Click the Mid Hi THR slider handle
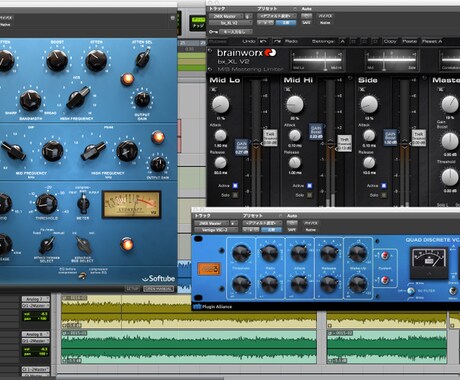The width and height of the screenshot is (460, 380). pos(345,143)
